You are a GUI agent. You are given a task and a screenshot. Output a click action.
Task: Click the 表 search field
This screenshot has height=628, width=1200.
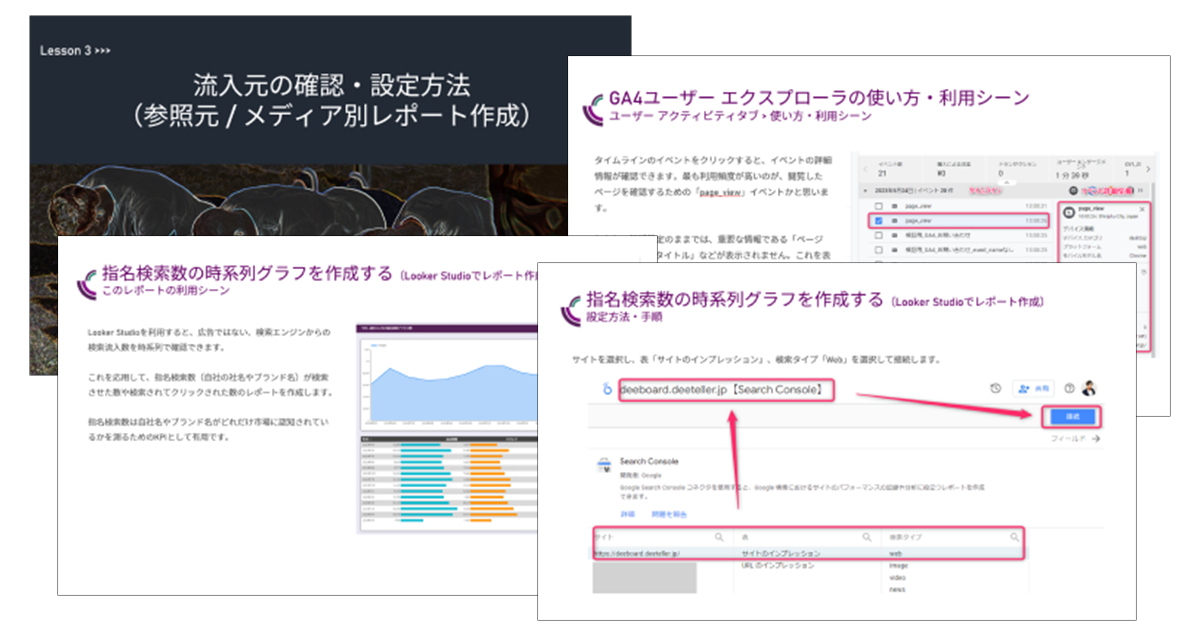806,537
